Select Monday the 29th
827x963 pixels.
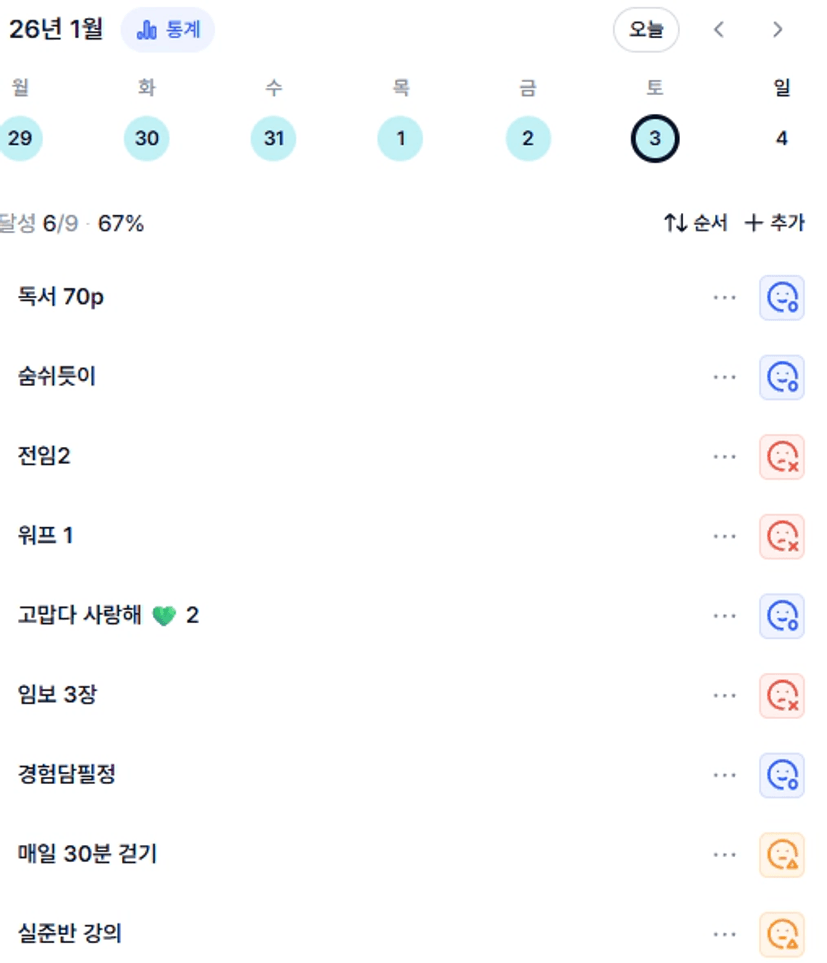click(x=19, y=138)
